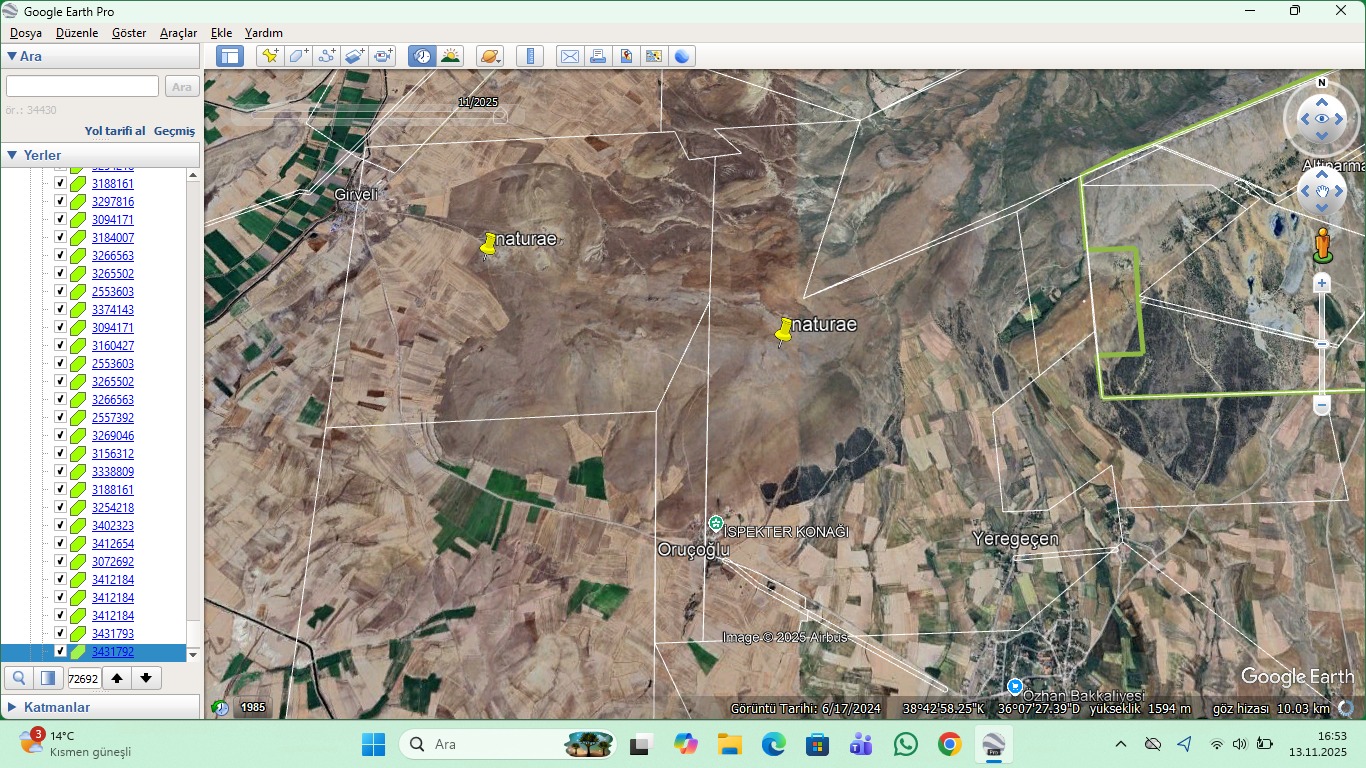Collapse the Yerler places panel
The image size is (1366, 768).
tap(12, 155)
